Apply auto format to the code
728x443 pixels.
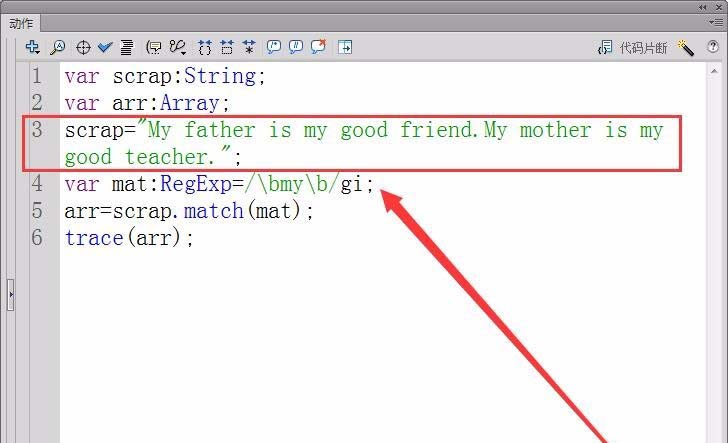(x=127, y=47)
